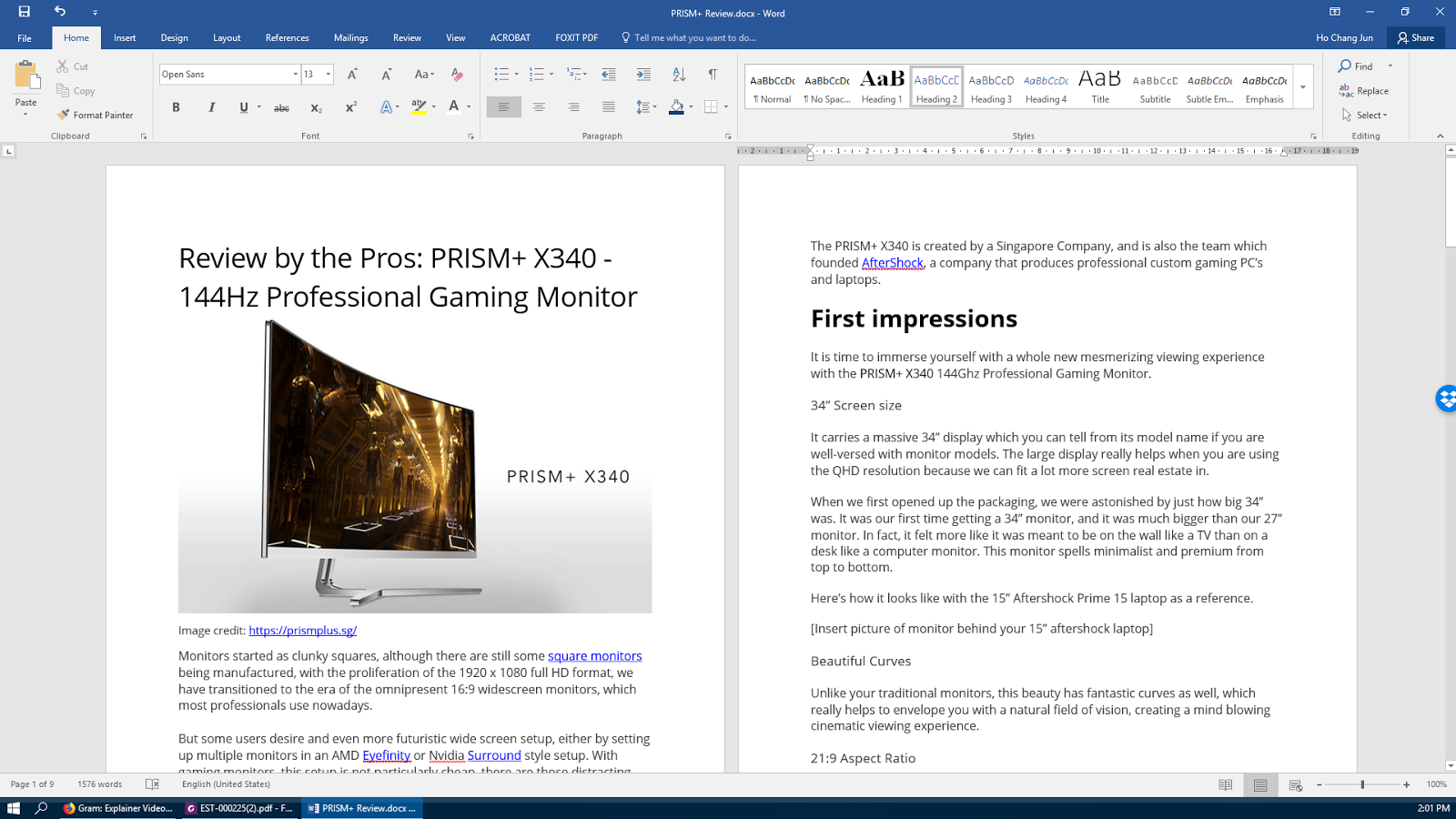The width and height of the screenshot is (1456, 819).
Task: Open Windows search on taskbar
Action: click(41, 808)
